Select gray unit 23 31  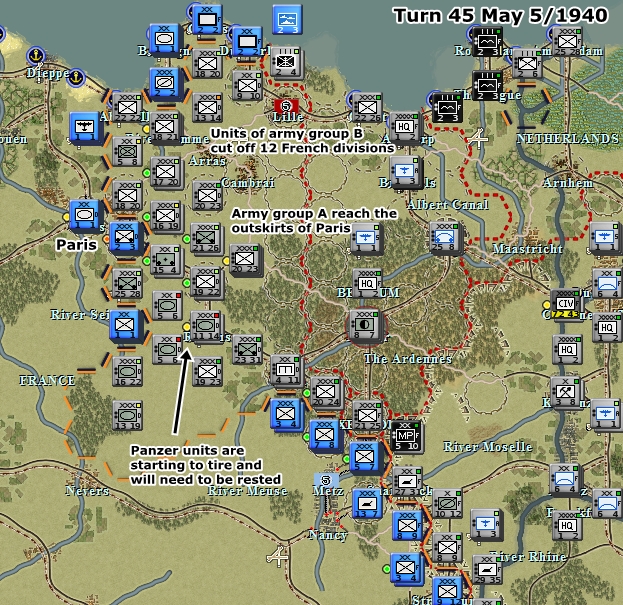coord(247,350)
